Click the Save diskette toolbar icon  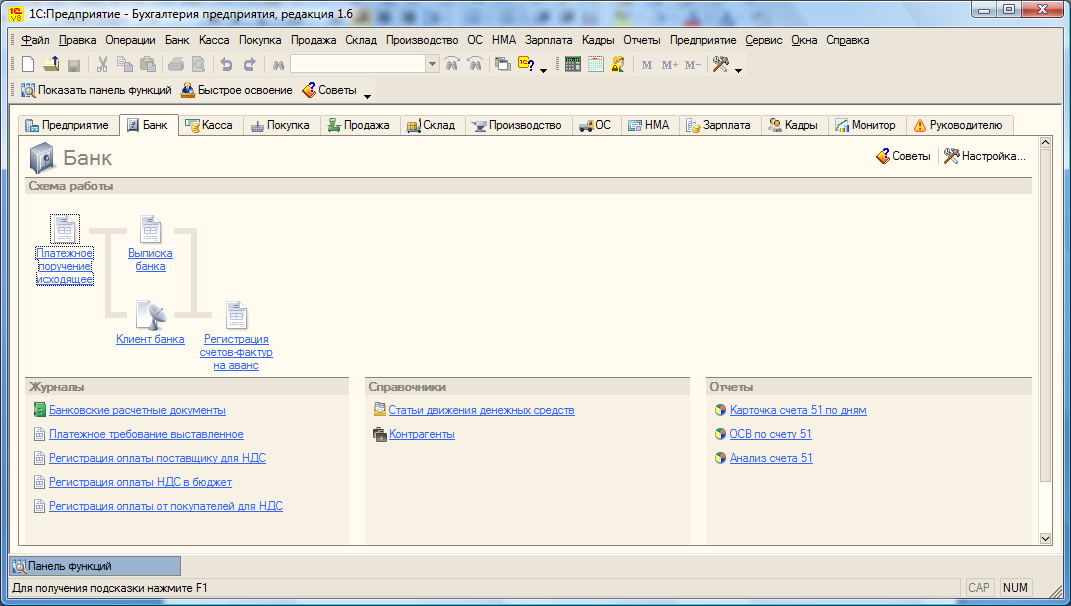pyautogui.click(x=74, y=64)
